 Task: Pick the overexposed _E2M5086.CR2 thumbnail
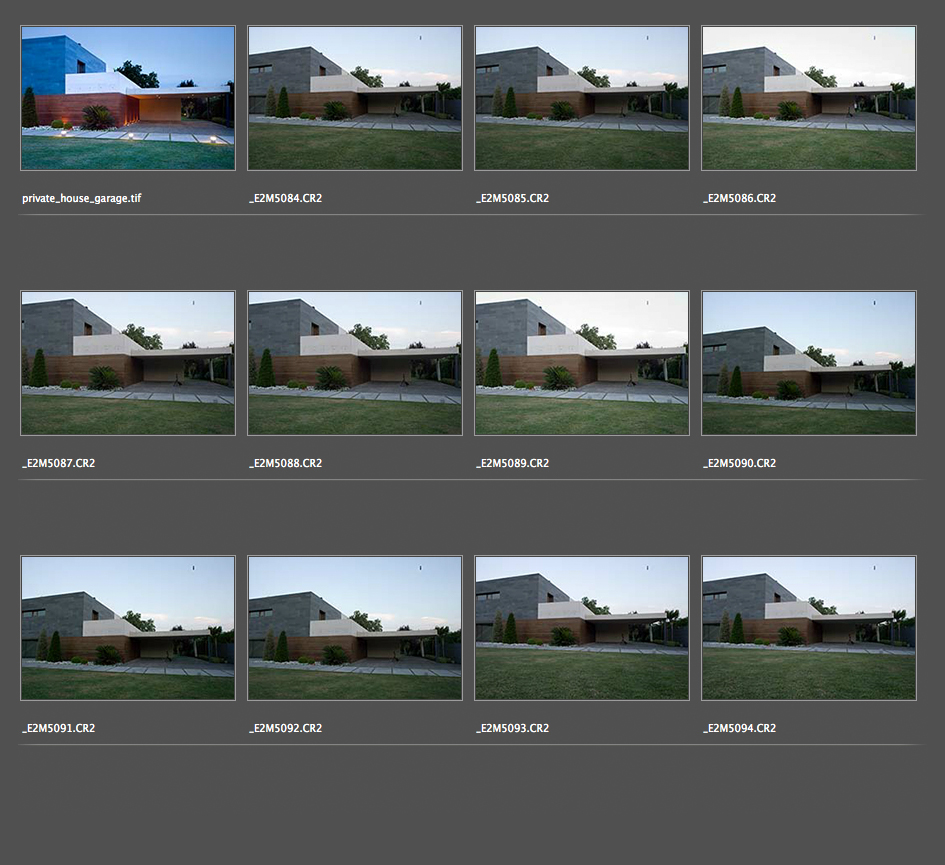809,98
